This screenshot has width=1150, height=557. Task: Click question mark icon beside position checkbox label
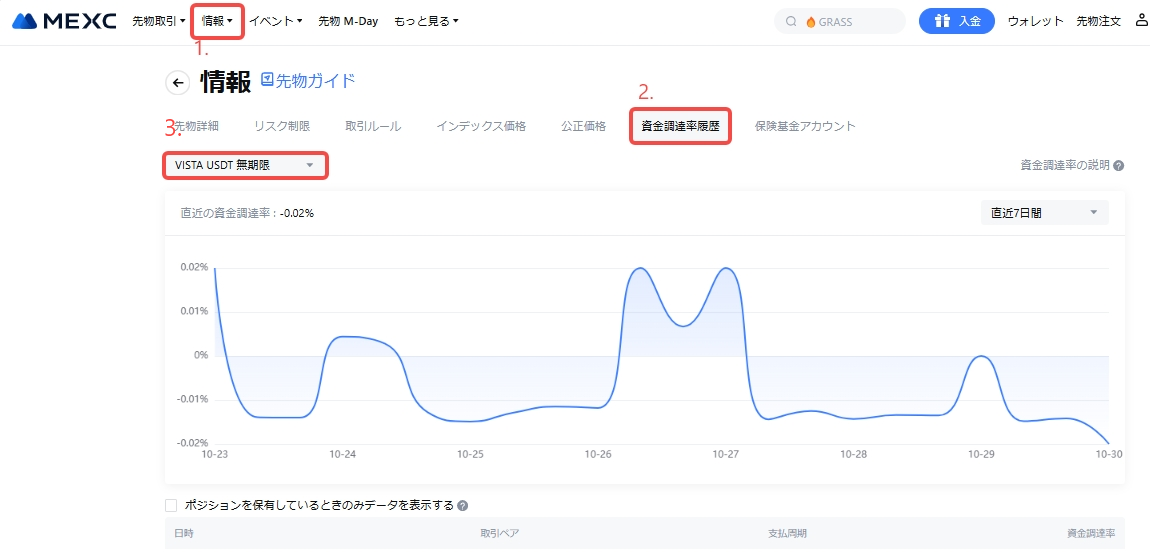pyautogui.click(x=463, y=506)
